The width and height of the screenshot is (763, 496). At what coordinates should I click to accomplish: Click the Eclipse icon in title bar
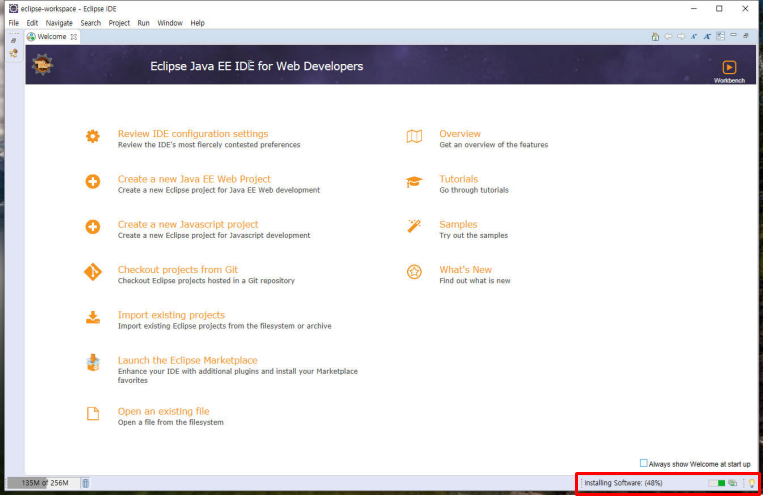14,8
